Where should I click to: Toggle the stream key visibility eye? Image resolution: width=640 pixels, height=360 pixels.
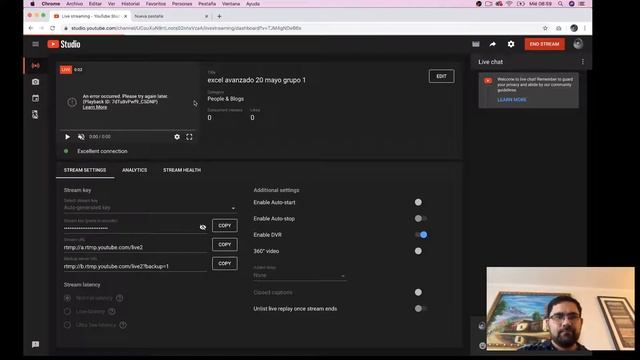[203, 227]
